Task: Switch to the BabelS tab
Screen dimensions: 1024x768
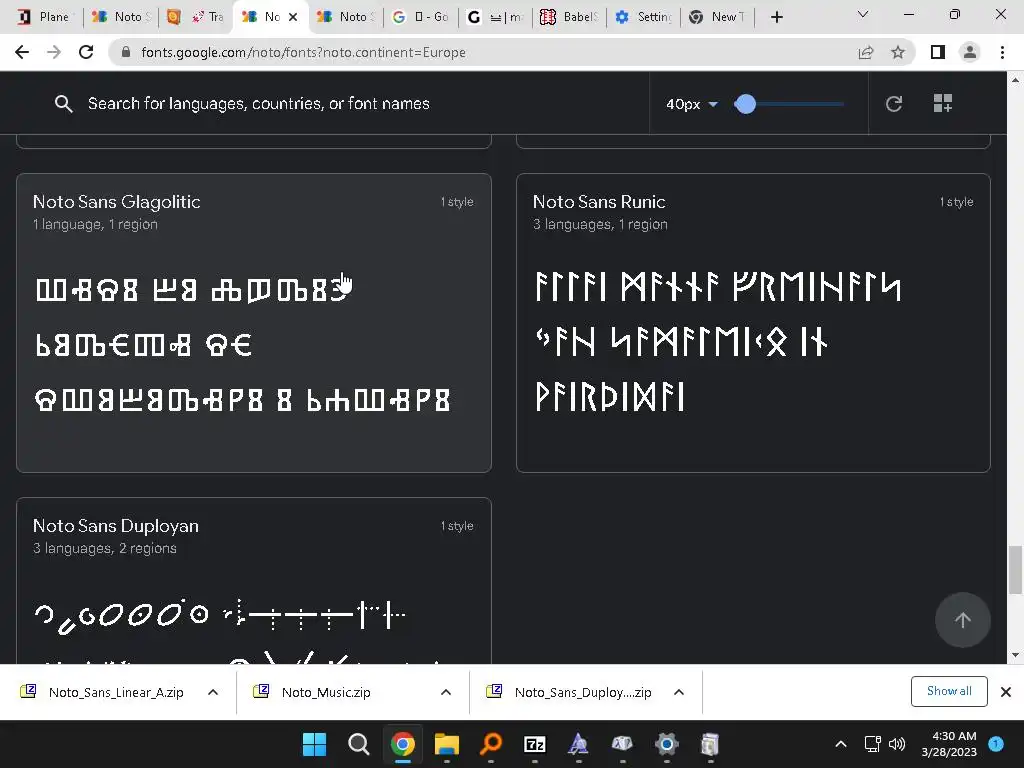Action: (x=569, y=17)
